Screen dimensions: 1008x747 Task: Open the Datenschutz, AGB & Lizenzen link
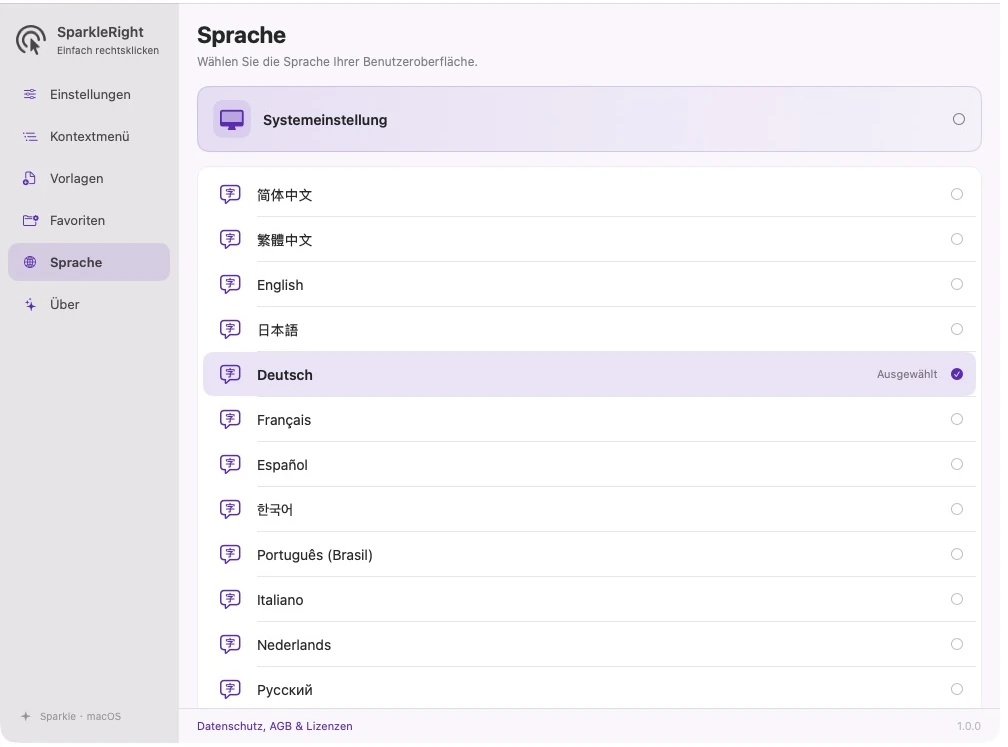coord(274,726)
